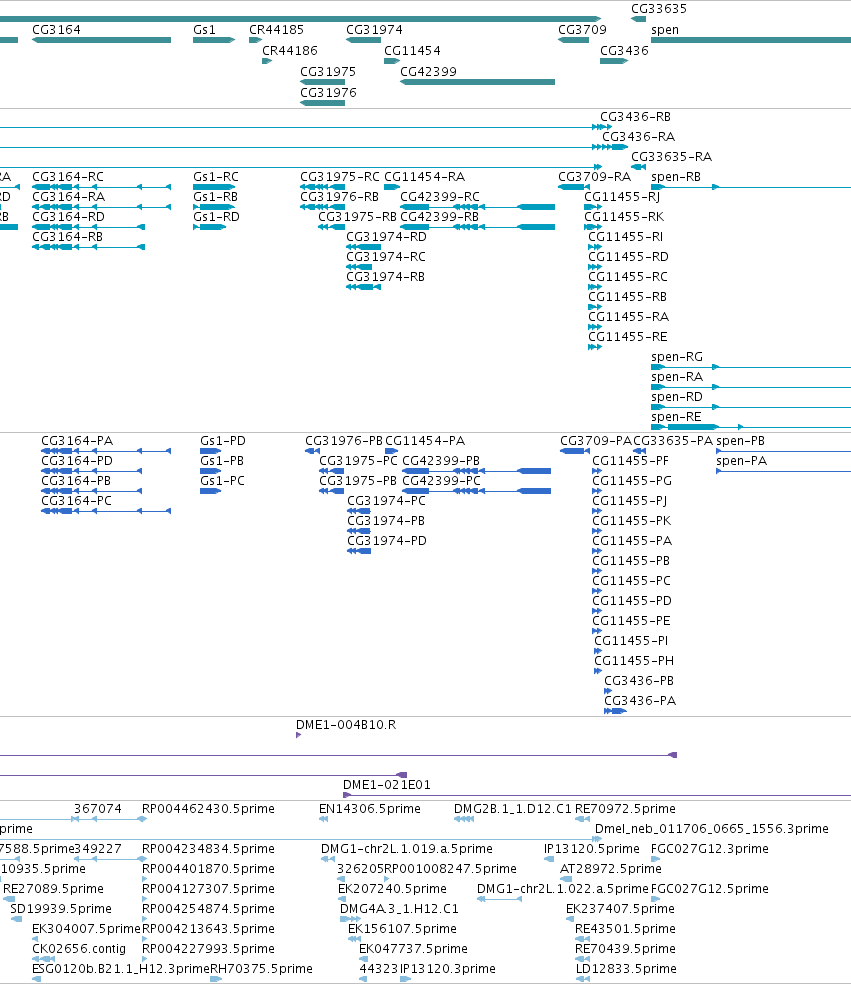The height and width of the screenshot is (984, 851).
Task: Select transcript CG11454-RA
Action: tap(424, 177)
